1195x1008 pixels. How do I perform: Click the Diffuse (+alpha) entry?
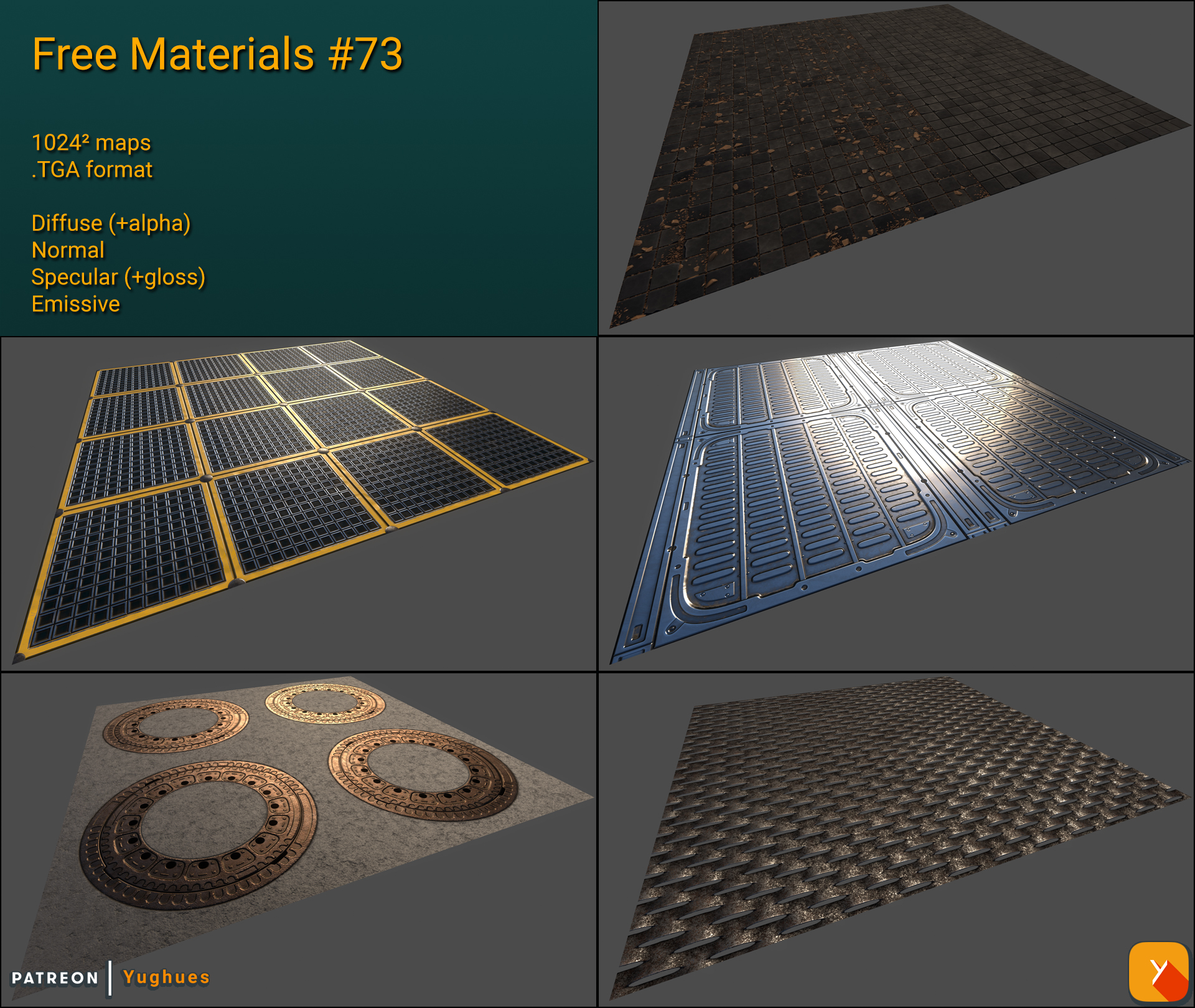pos(112,223)
